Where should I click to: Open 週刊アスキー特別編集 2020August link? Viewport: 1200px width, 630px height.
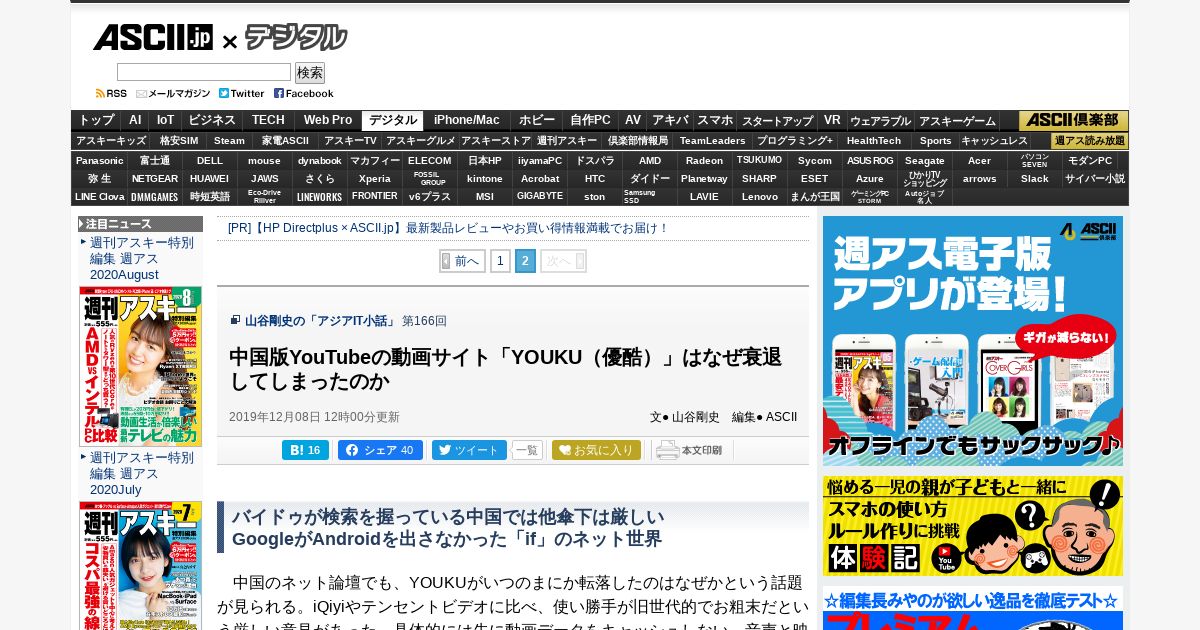pos(142,258)
